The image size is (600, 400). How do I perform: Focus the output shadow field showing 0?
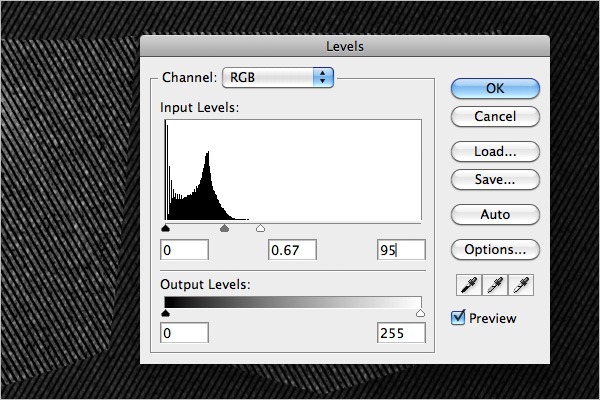point(184,333)
